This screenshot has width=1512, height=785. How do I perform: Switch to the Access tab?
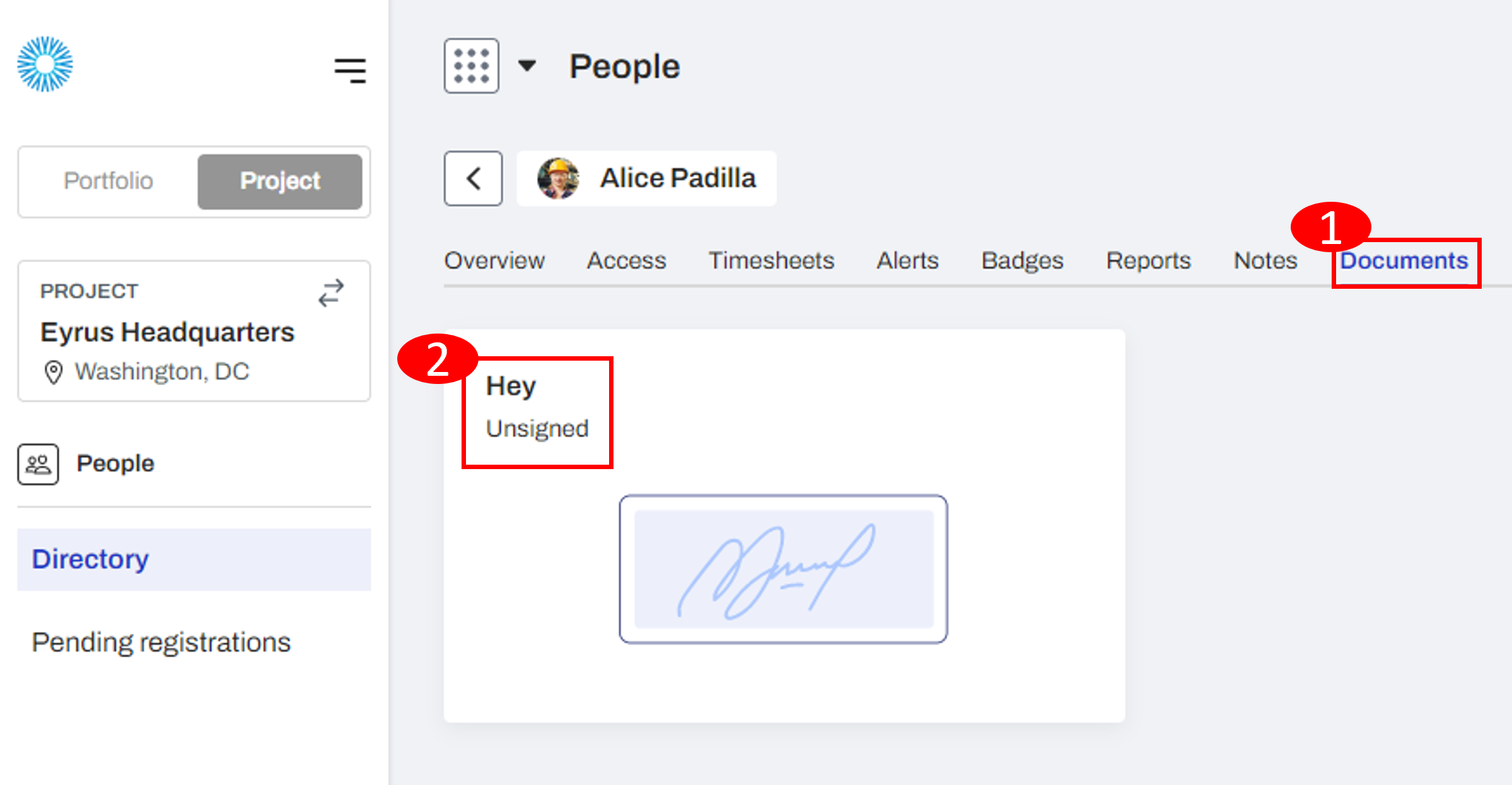coord(626,261)
